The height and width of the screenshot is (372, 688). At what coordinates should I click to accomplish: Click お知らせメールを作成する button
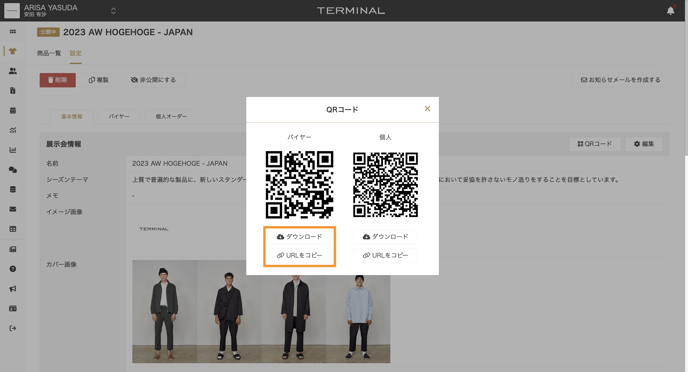(x=620, y=80)
